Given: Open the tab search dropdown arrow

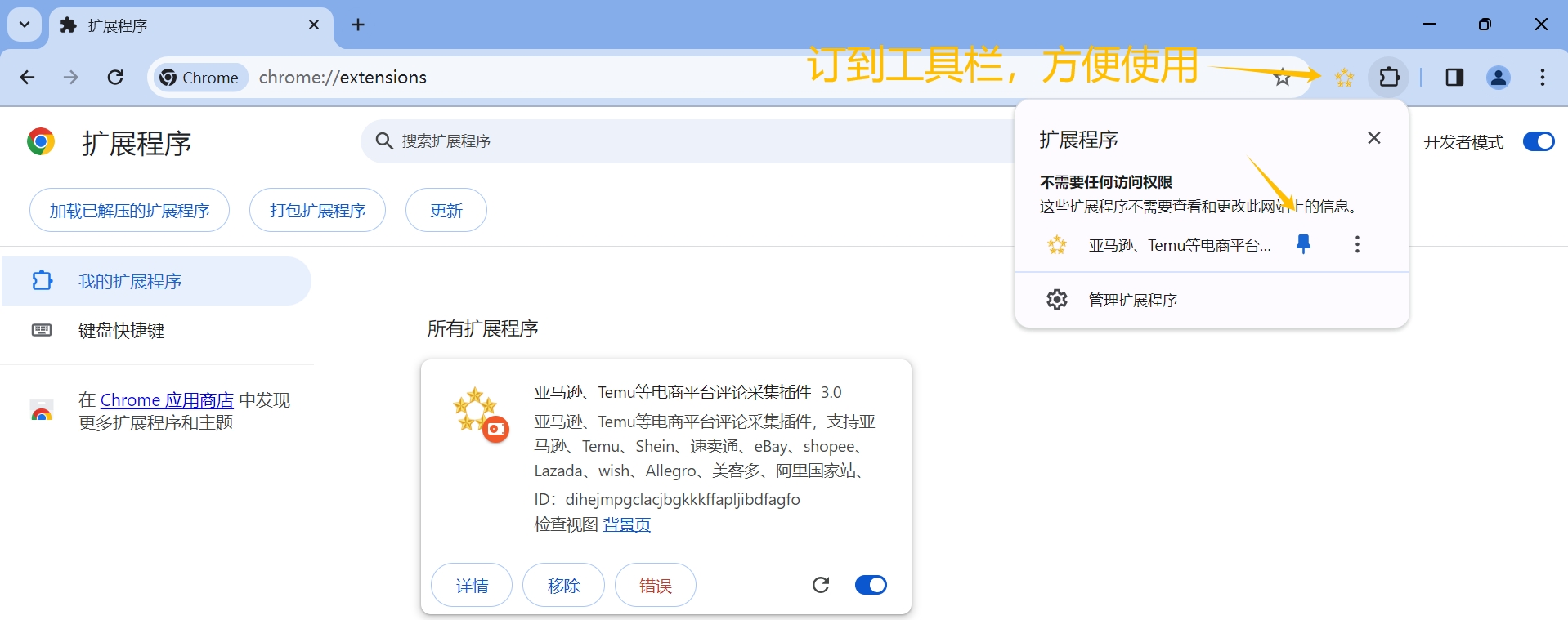Looking at the screenshot, I should (25, 25).
